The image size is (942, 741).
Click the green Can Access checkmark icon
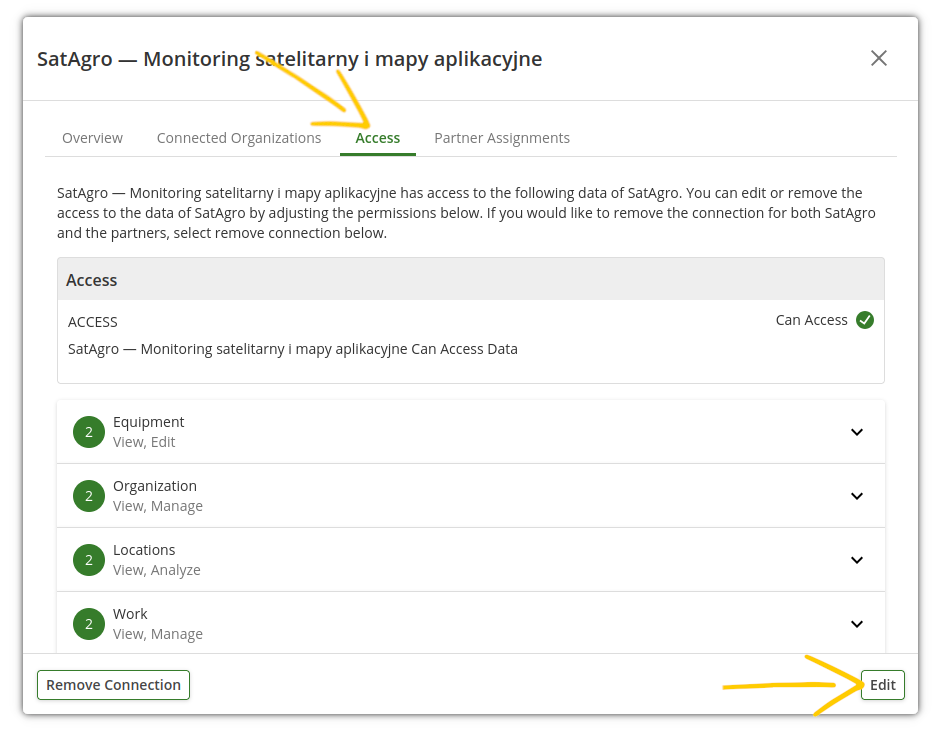(865, 320)
